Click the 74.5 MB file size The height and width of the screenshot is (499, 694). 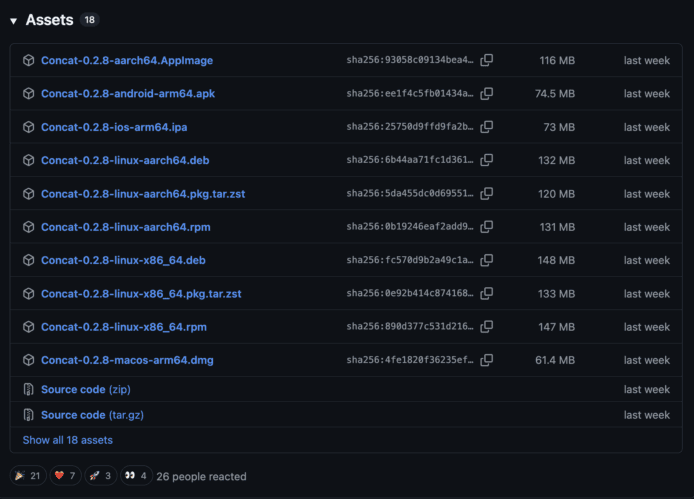pos(555,93)
